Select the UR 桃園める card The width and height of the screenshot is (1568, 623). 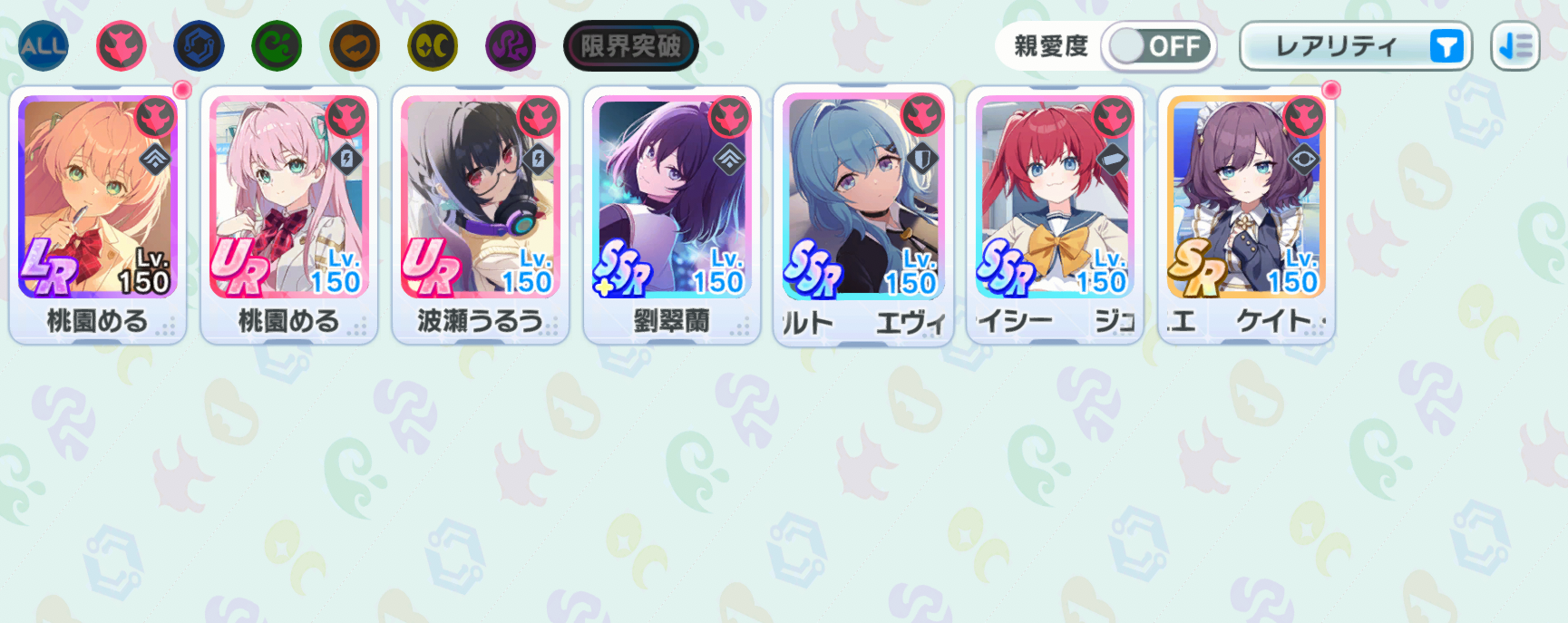point(289,215)
